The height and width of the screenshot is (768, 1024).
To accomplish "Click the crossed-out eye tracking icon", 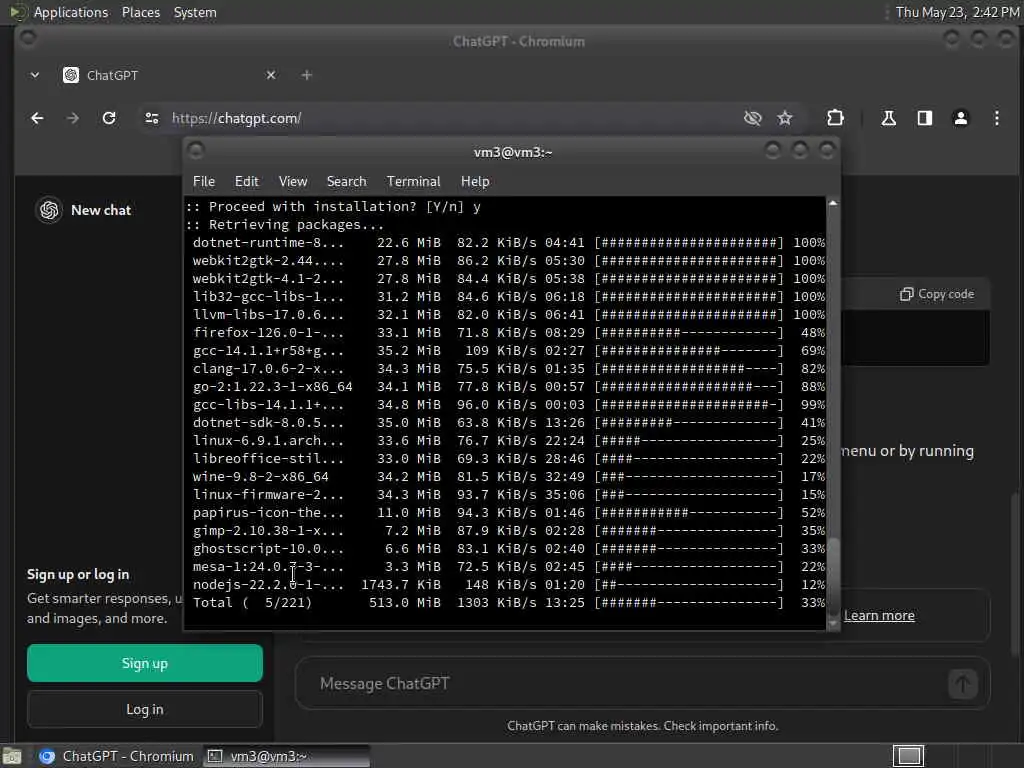I will pyautogui.click(x=752, y=118).
